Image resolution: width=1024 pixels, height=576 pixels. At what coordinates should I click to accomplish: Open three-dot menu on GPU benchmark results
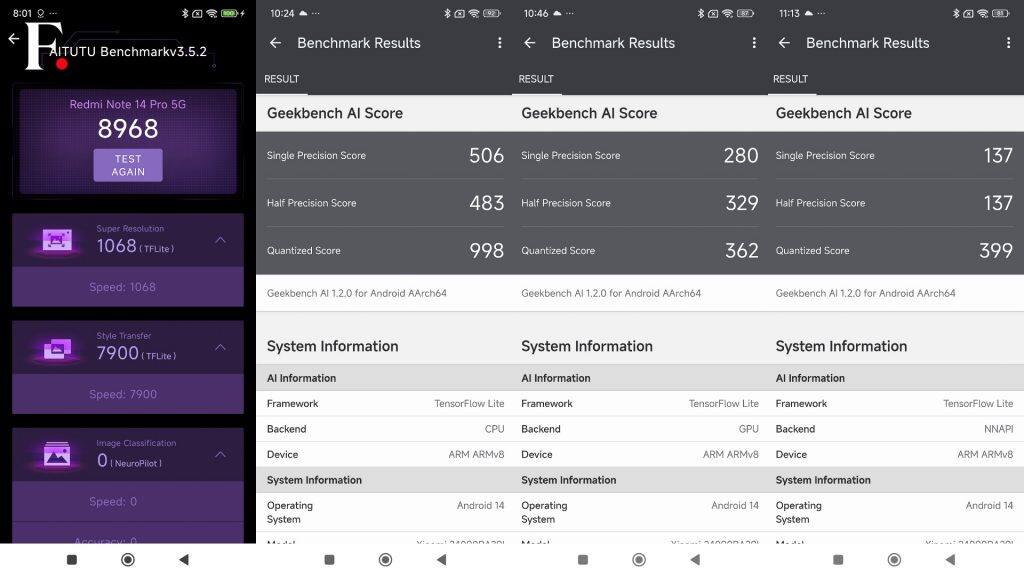point(754,42)
